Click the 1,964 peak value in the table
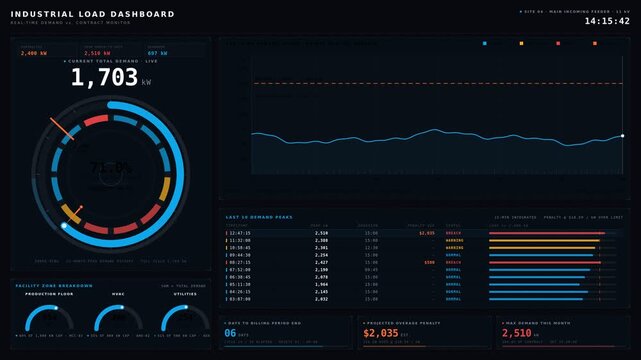This screenshot has width=641, height=360. pyautogui.click(x=321, y=285)
